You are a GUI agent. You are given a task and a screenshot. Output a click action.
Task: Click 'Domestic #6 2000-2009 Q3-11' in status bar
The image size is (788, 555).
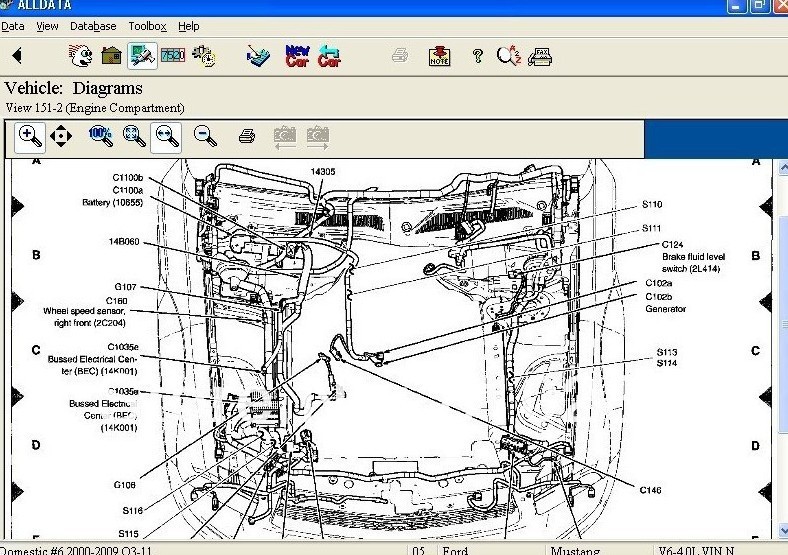[x=76, y=550]
